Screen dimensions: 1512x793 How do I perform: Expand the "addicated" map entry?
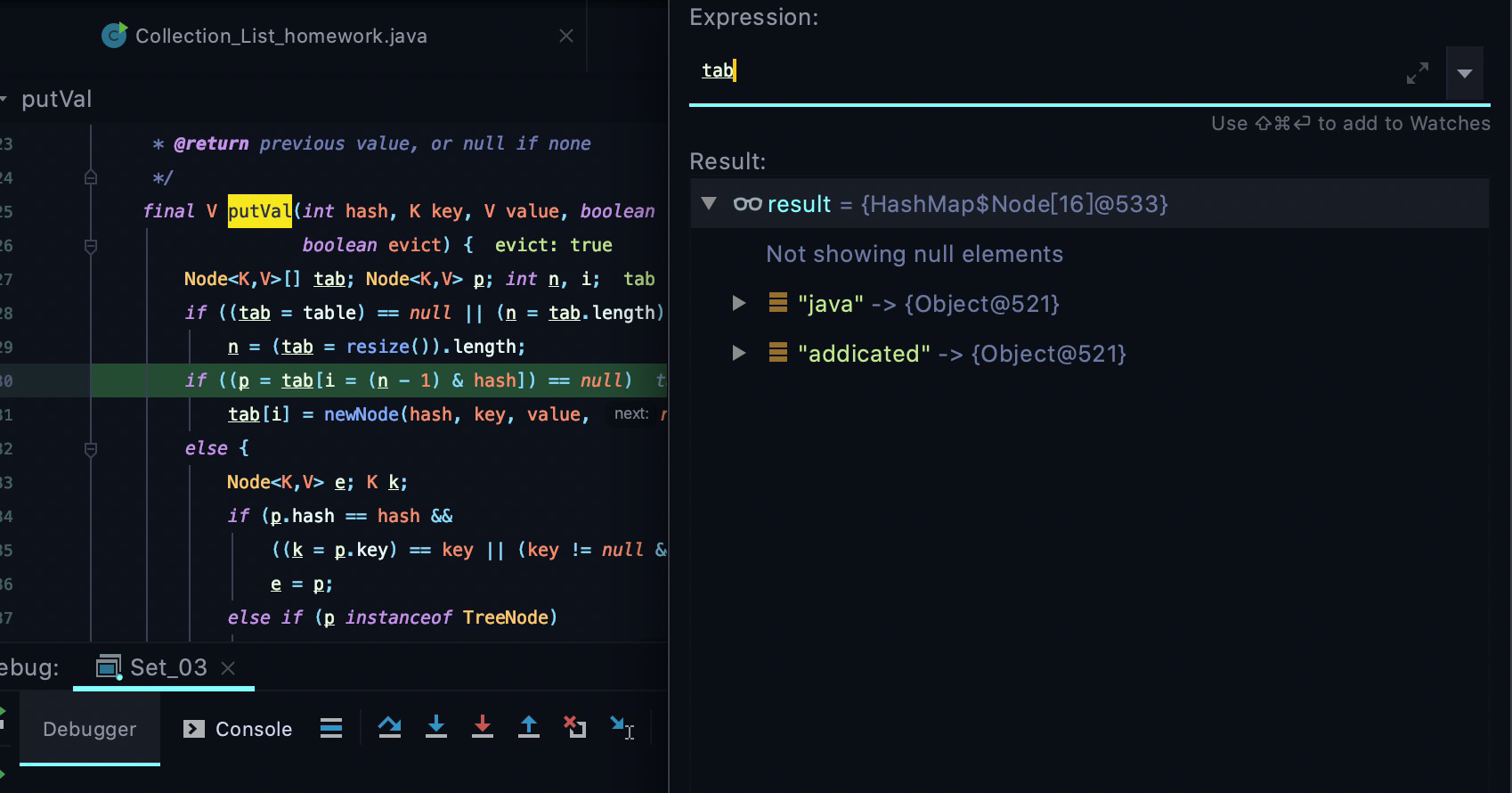point(738,353)
